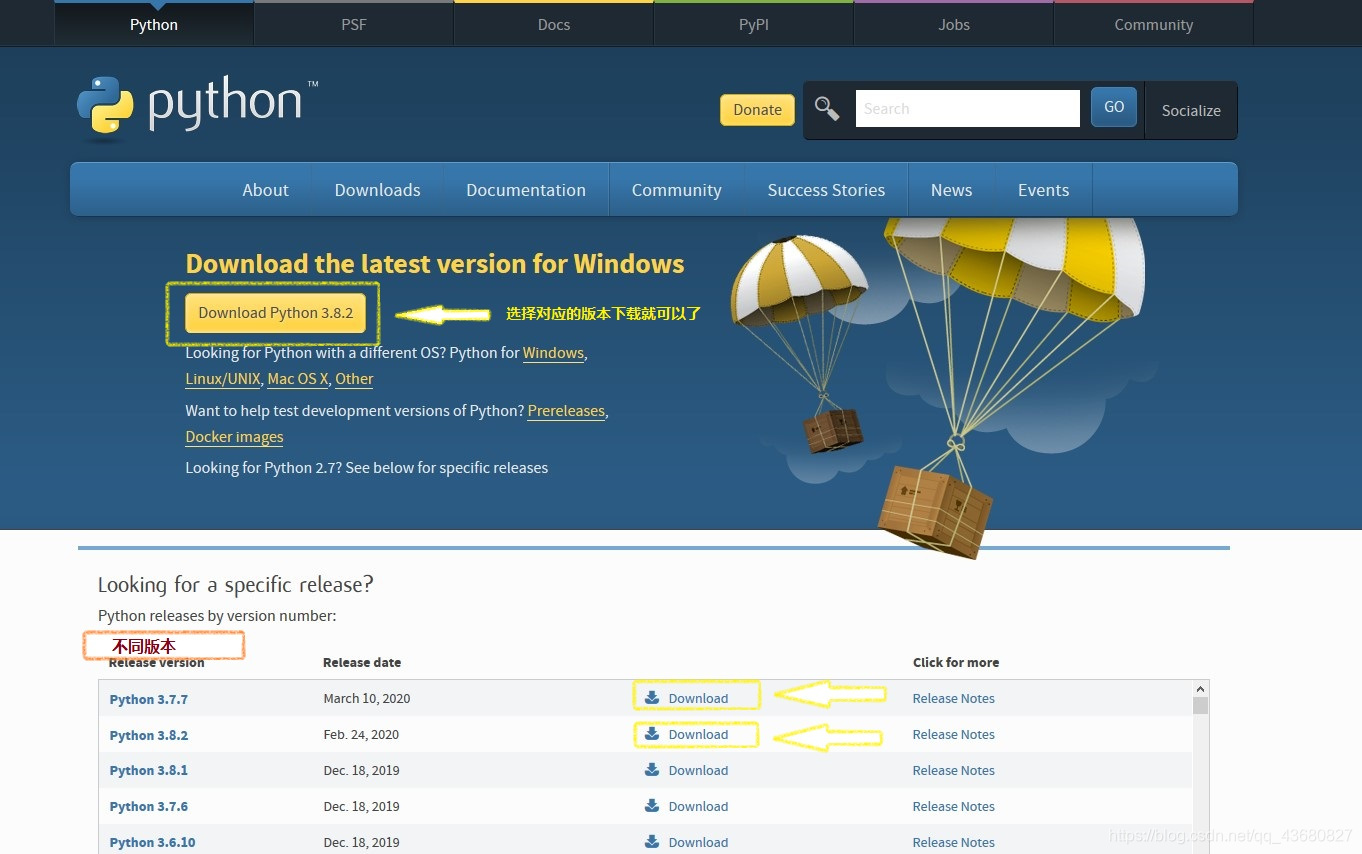Open Release Notes for Python 3.8.2

pos(953,735)
